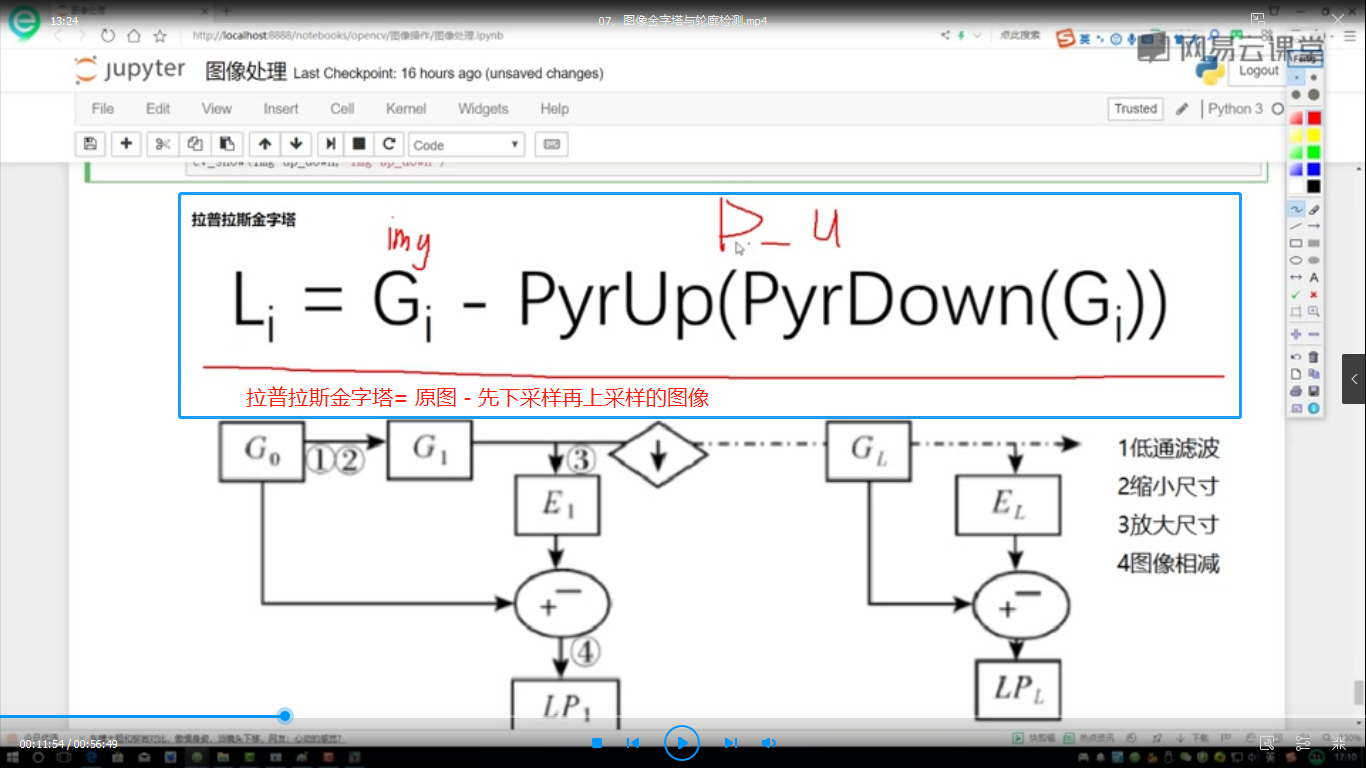Open the Kernel menu
Screen dimensions: 1366x768
click(406, 109)
